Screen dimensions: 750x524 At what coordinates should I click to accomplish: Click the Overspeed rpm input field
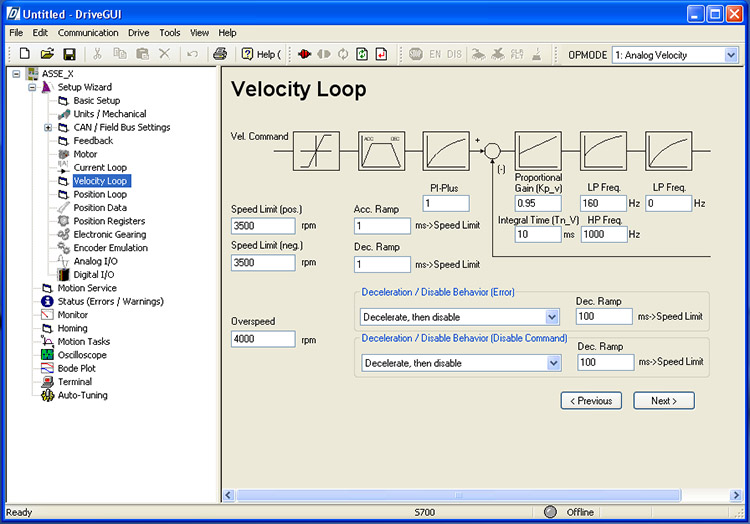click(x=263, y=339)
